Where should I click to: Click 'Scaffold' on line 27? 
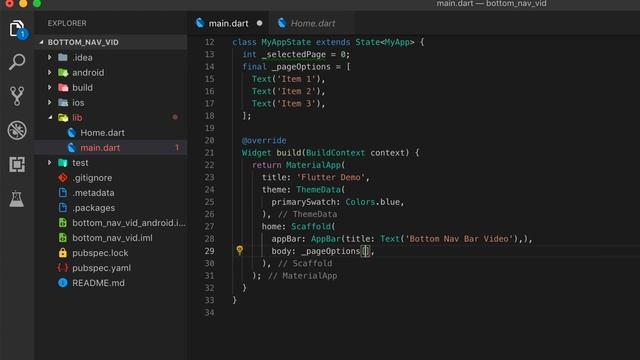(x=311, y=226)
